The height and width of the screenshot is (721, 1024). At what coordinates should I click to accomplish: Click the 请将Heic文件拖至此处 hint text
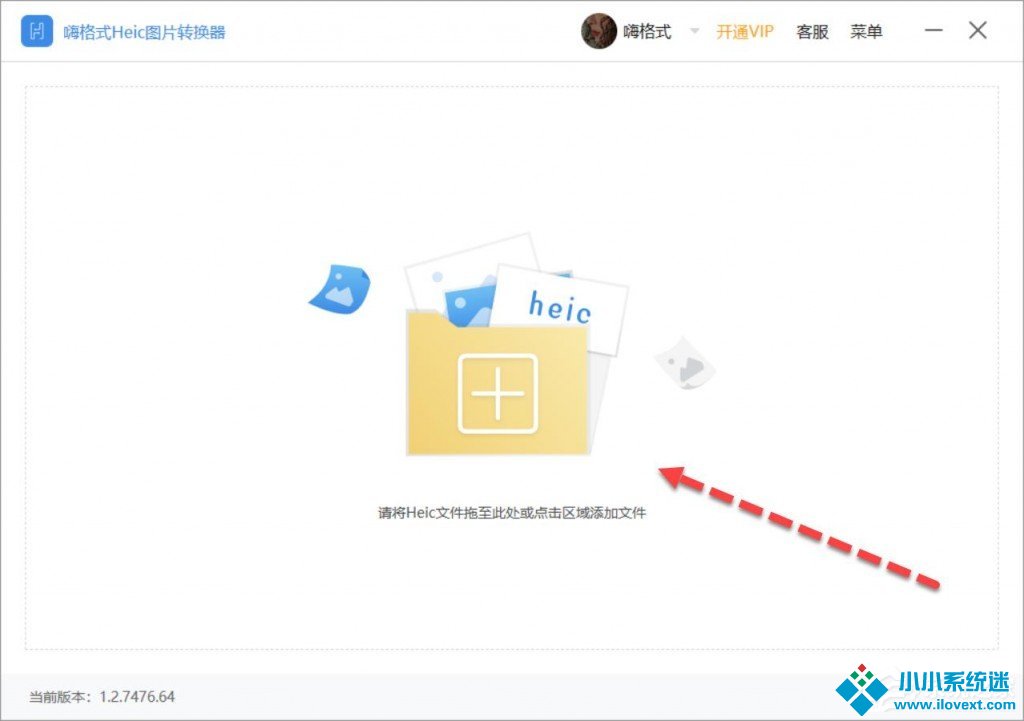511,513
